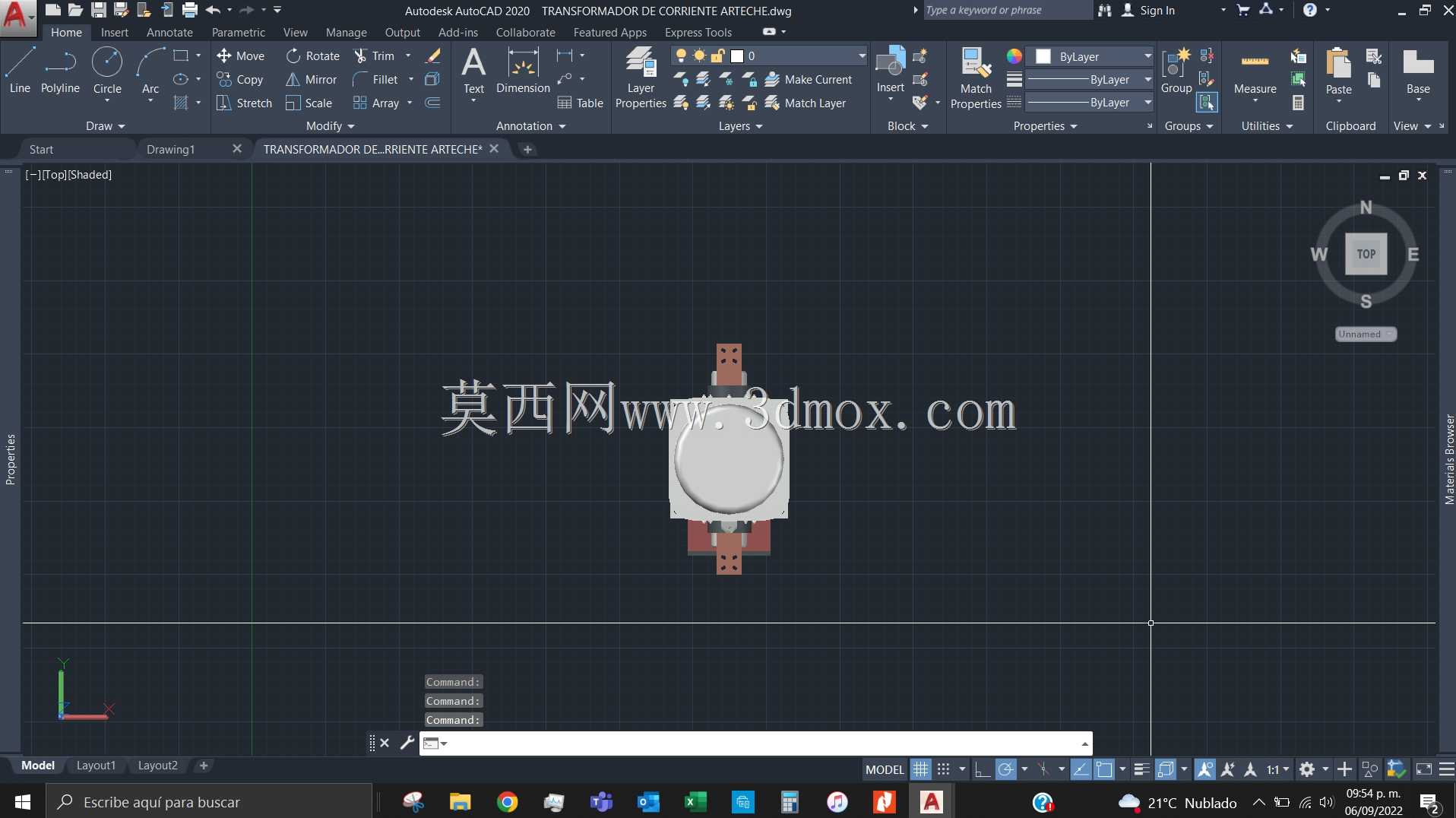Toggle lineweight display in status bar
Viewport: 1456px width, 818px height.
[1141, 769]
